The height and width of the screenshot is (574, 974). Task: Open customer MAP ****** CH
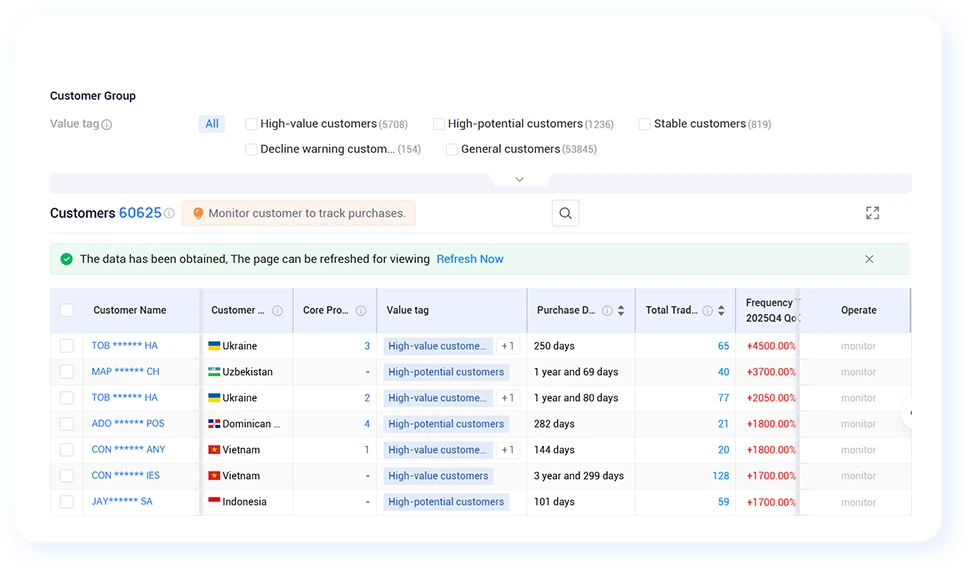(125, 371)
